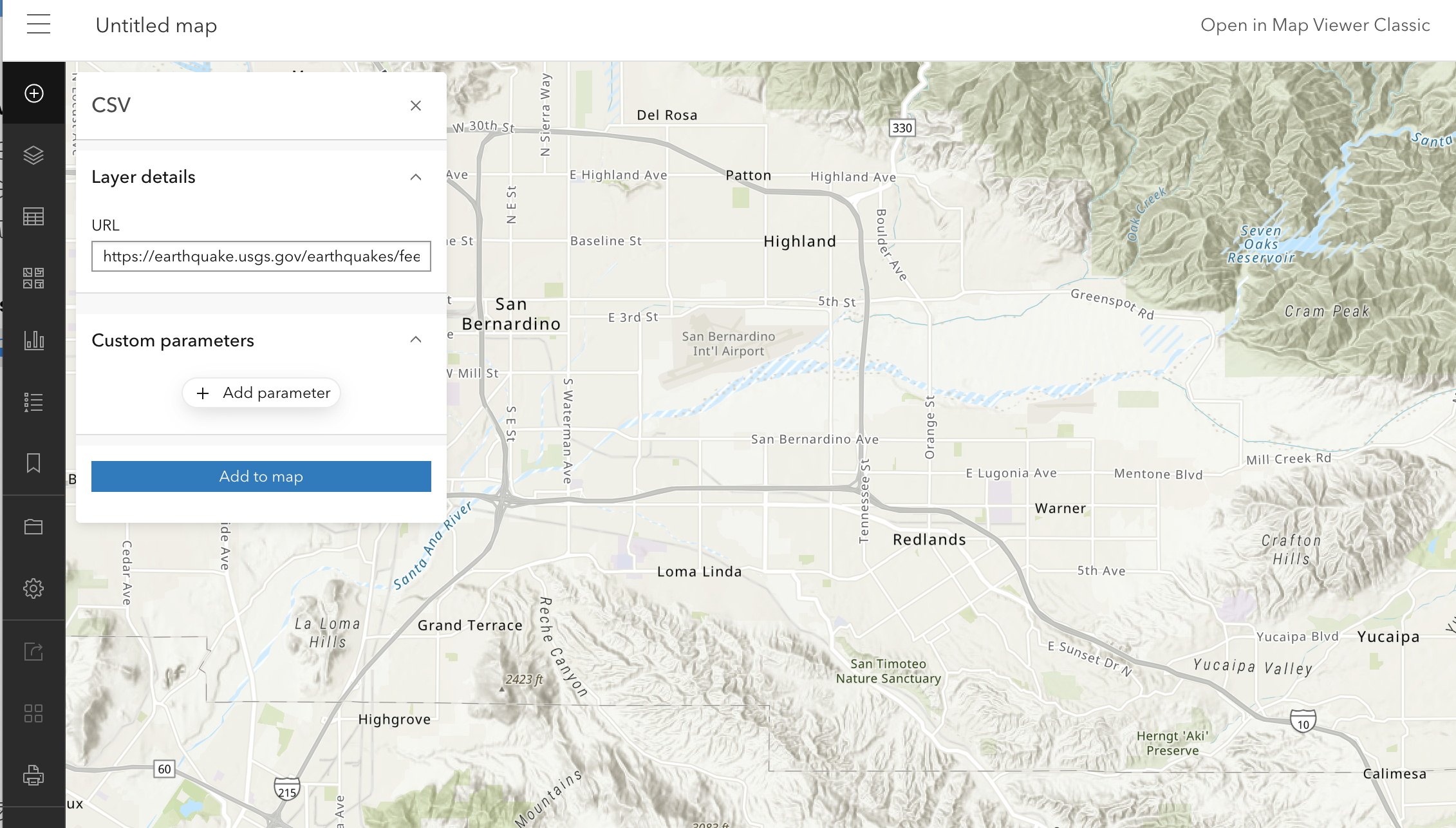Add a custom parameter

point(261,393)
